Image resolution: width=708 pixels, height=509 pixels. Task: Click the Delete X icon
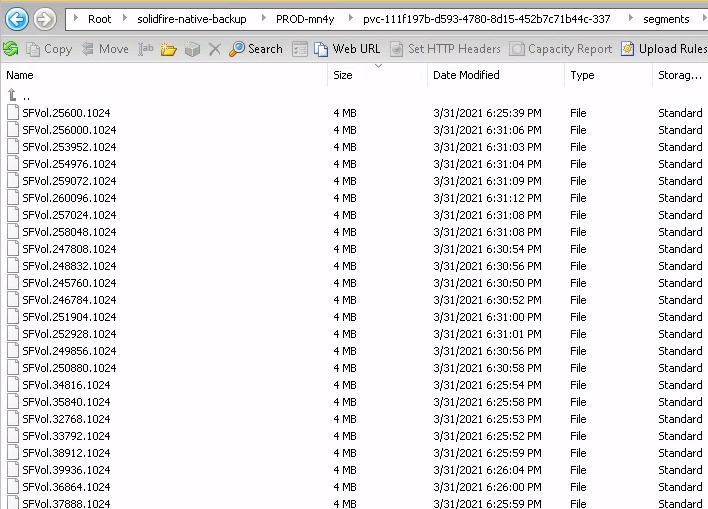(x=214, y=49)
